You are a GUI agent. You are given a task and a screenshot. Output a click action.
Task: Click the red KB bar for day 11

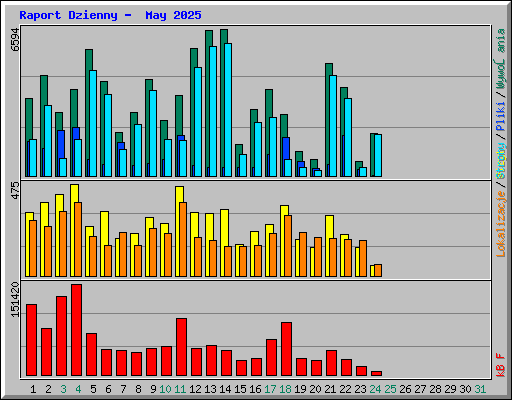[181, 347]
